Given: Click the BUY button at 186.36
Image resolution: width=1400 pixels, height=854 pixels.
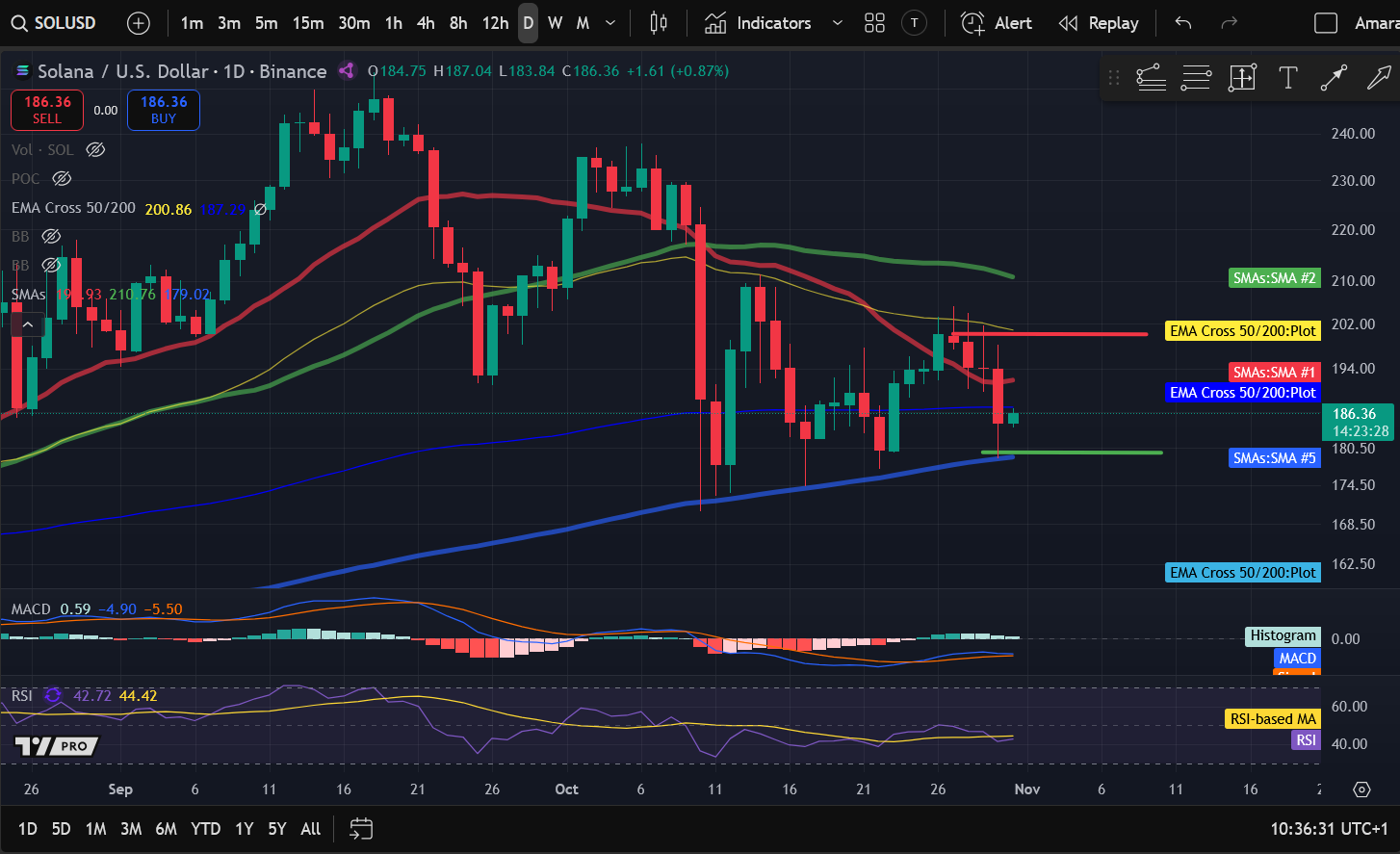Looking at the screenshot, I should coord(163,110).
